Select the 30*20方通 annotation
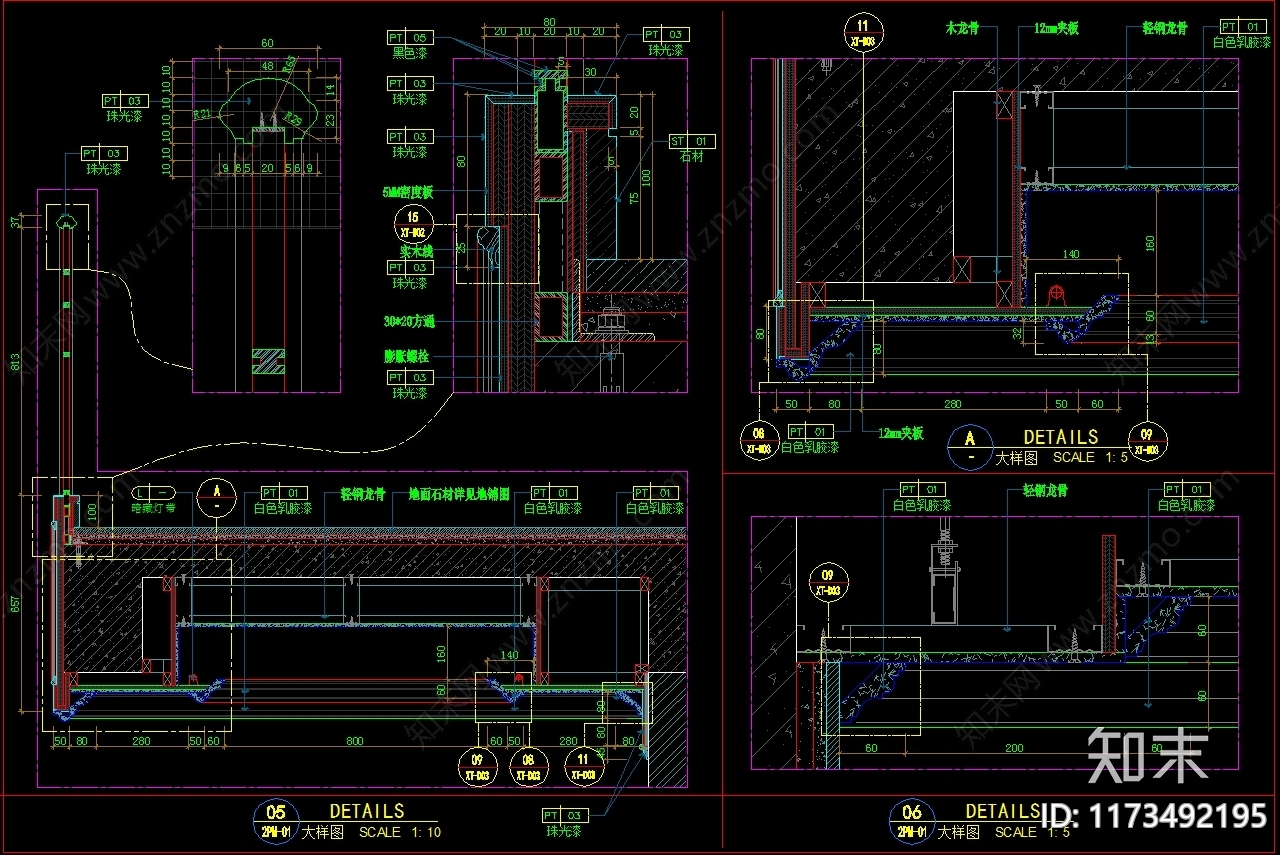Screen dimensions: 1280x855 pos(408,322)
